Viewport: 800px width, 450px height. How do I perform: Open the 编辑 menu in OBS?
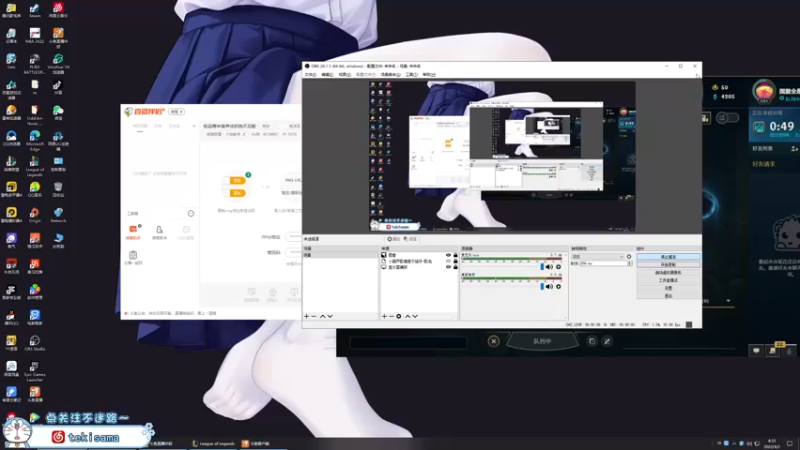tap(327, 75)
